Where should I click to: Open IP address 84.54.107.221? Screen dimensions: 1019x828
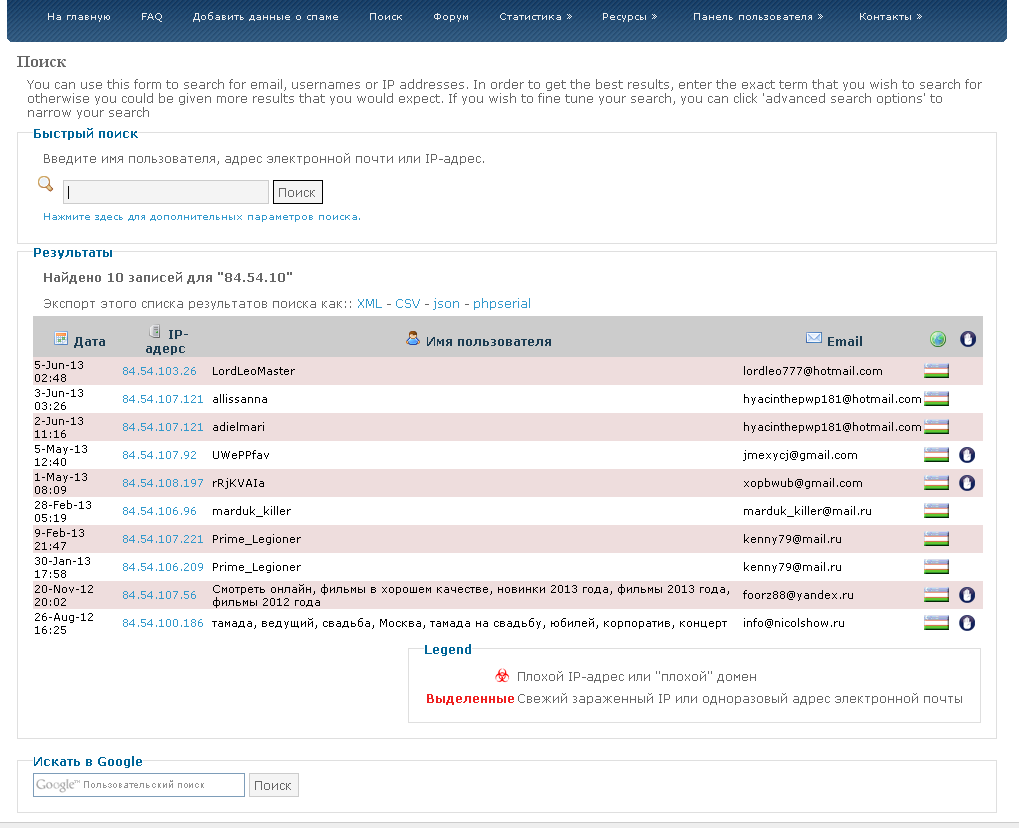click(162, 539)
